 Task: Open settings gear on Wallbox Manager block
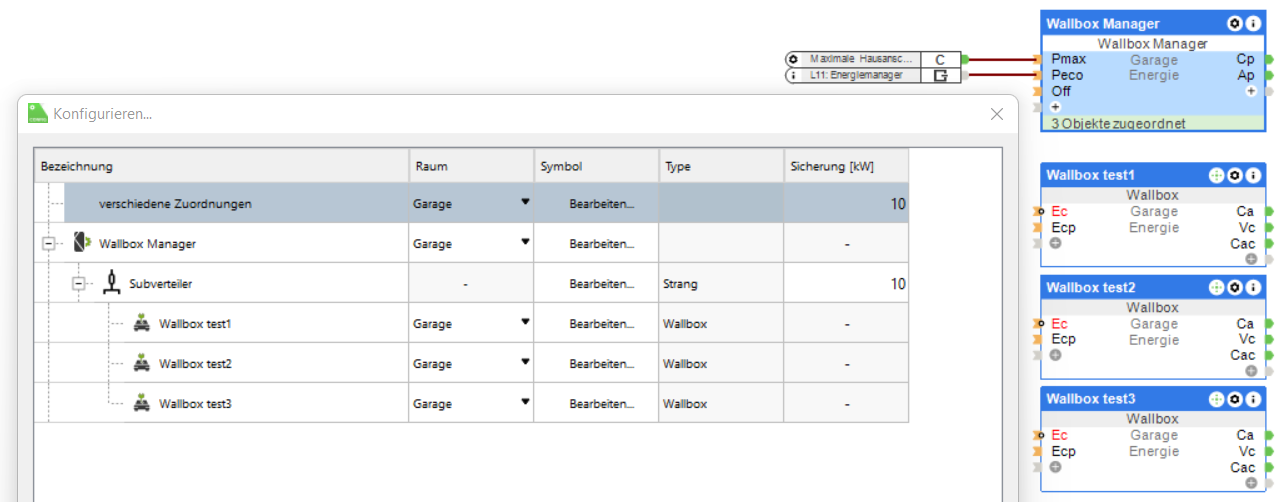click(1235, 24)
